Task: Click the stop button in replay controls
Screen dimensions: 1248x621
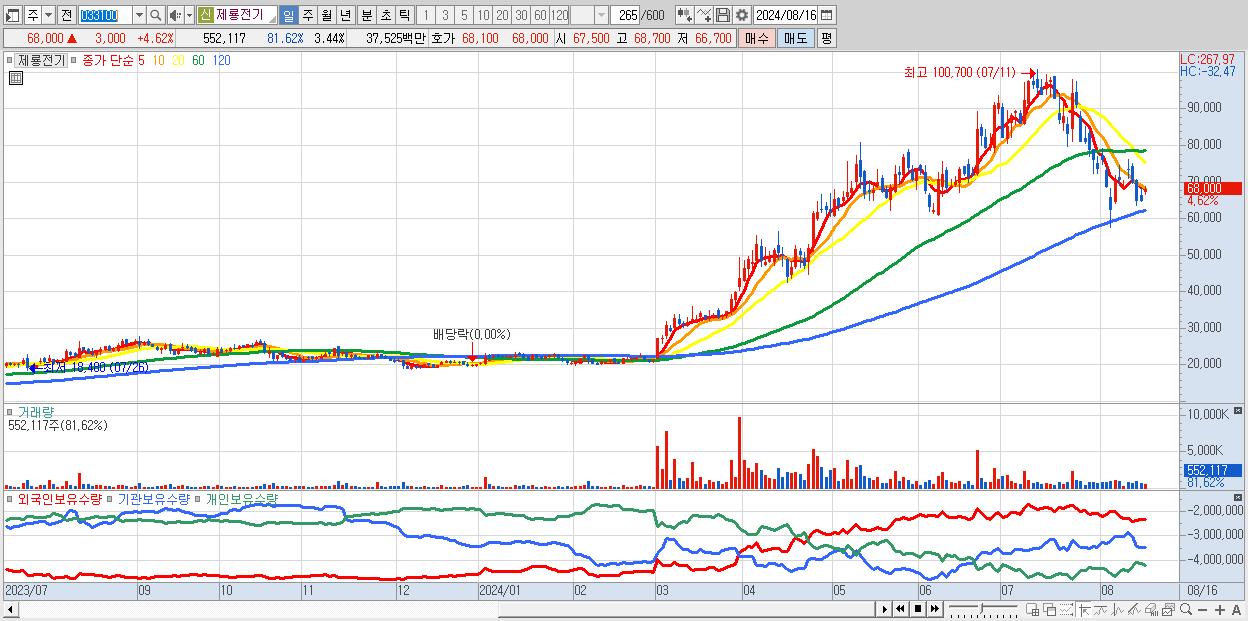Action: [x=917, y=609]
